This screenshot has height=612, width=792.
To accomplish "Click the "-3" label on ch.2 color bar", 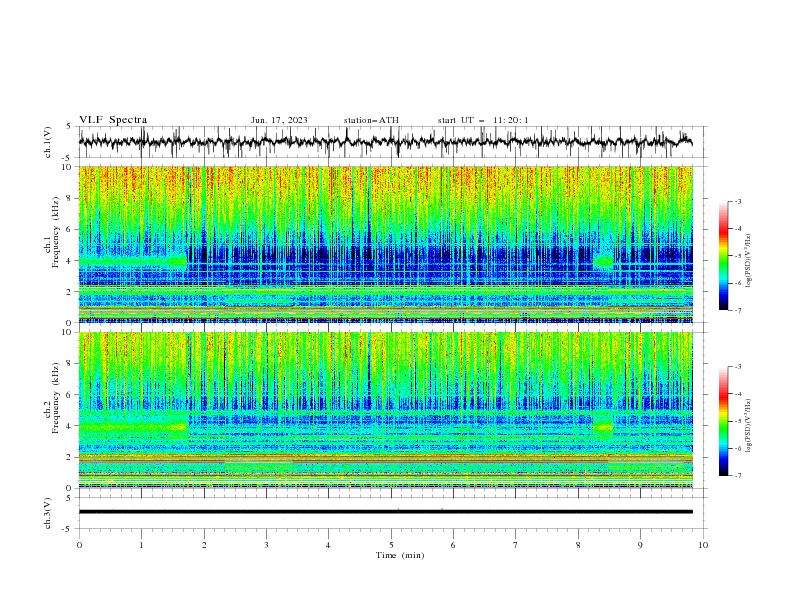I will 737,367.
